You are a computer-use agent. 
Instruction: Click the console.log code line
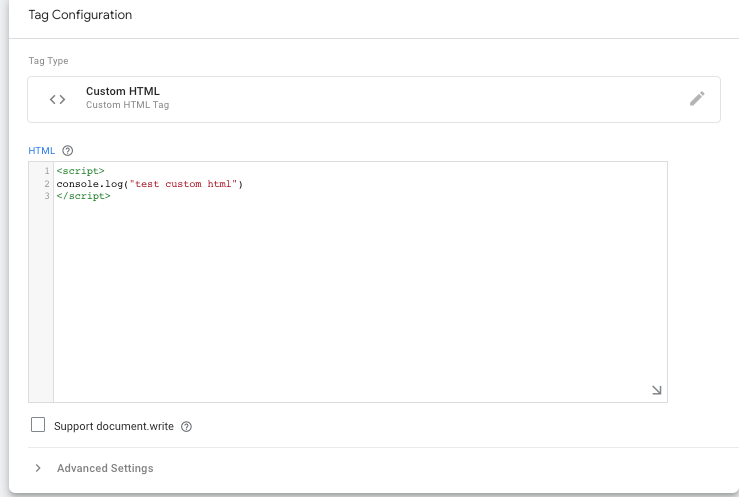click(149, 184)
